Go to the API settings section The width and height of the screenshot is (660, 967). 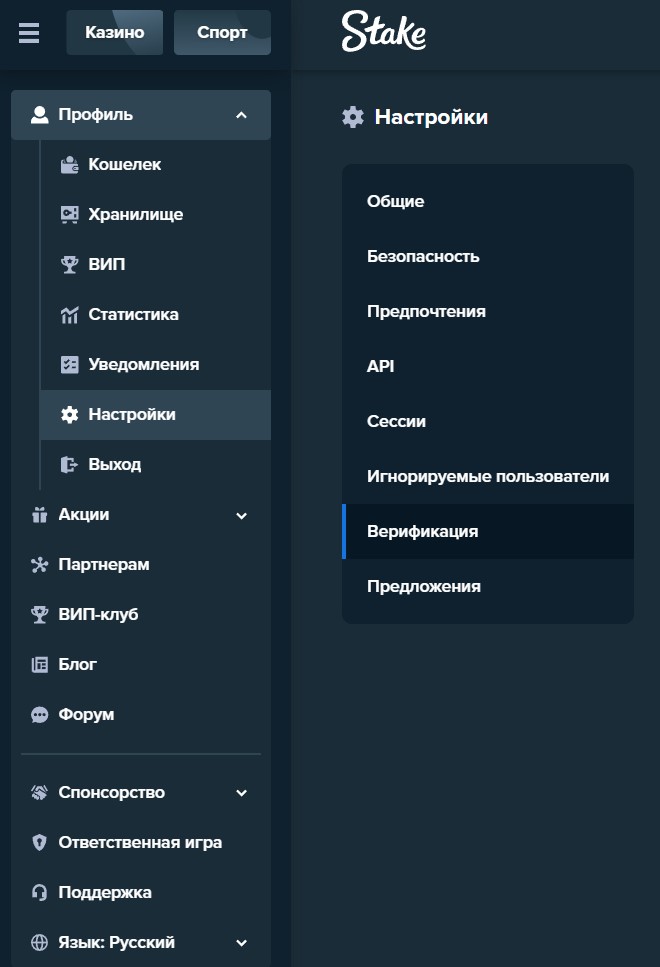pyautogui.click(x=382, y=366)
